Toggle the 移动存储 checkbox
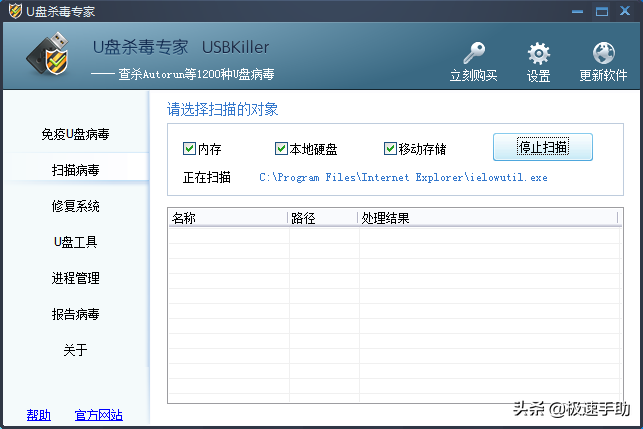 (x=390, y=148)
